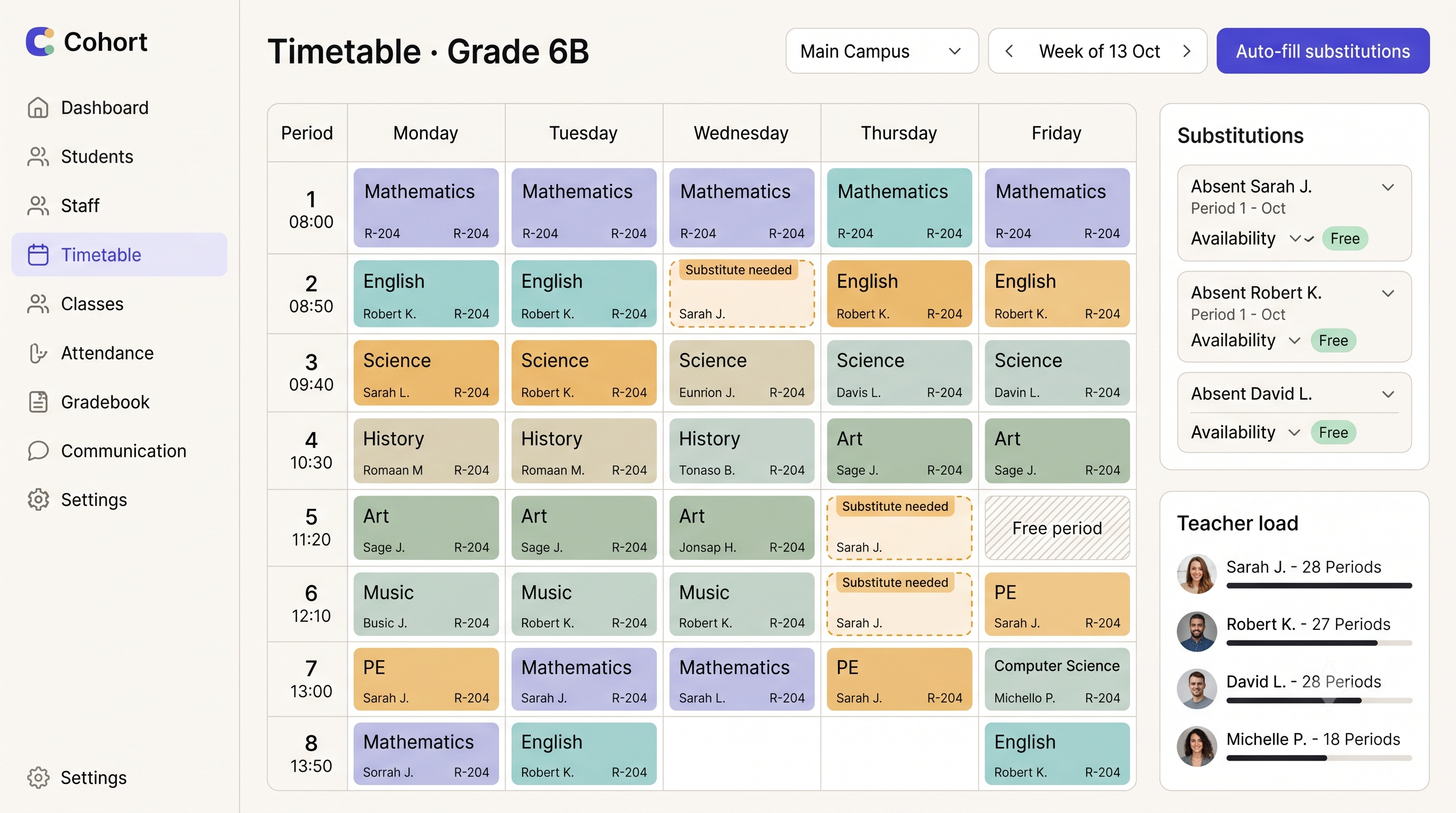Select Wednesday History block with Tonaso B.
The height and width of the screenshot is (813, 1456).
tap(742, 450)
